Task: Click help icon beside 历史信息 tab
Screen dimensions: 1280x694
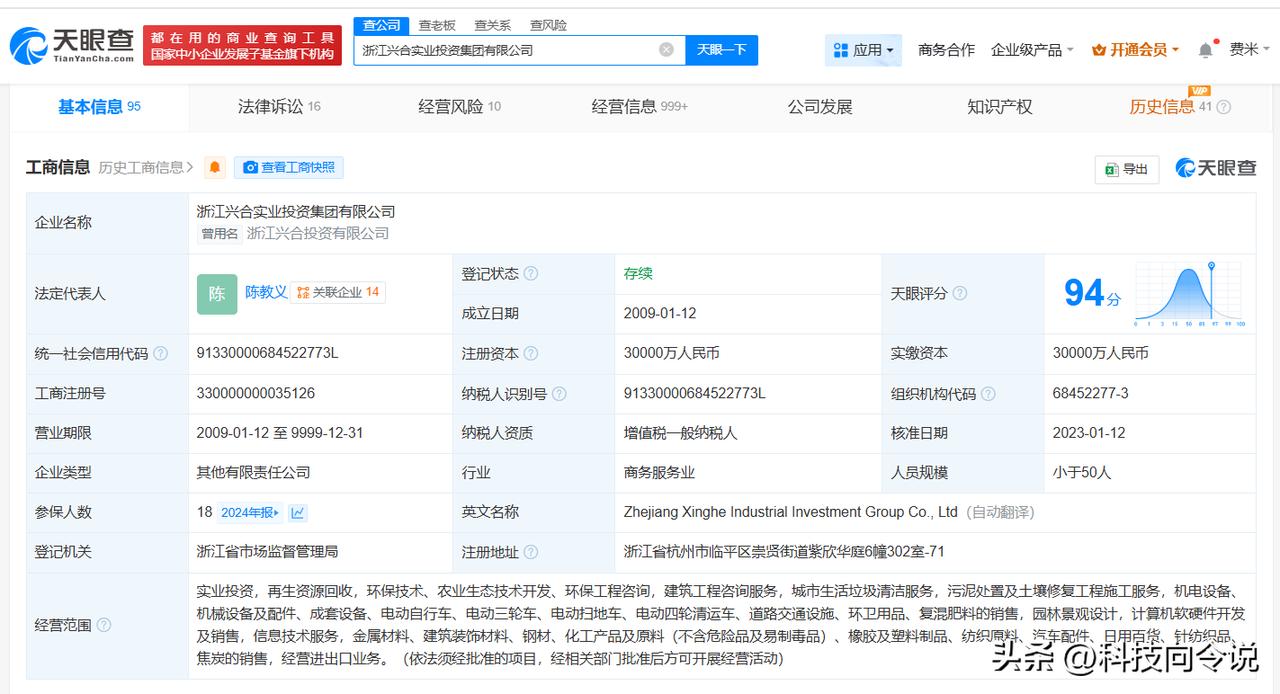Action: point(1223,107)
